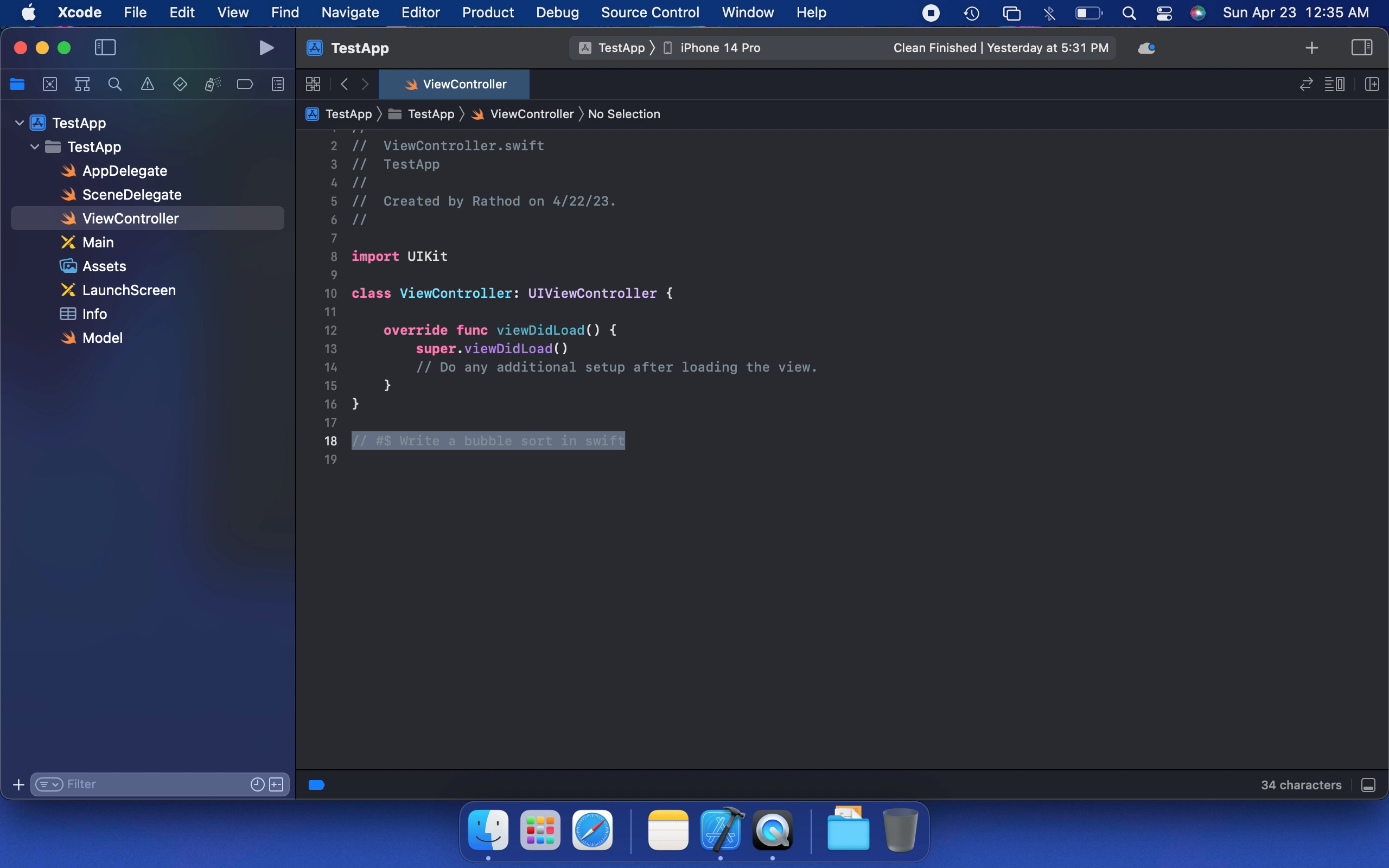
Task: Open the Library plus button
Action: [x=1311, y=48]
